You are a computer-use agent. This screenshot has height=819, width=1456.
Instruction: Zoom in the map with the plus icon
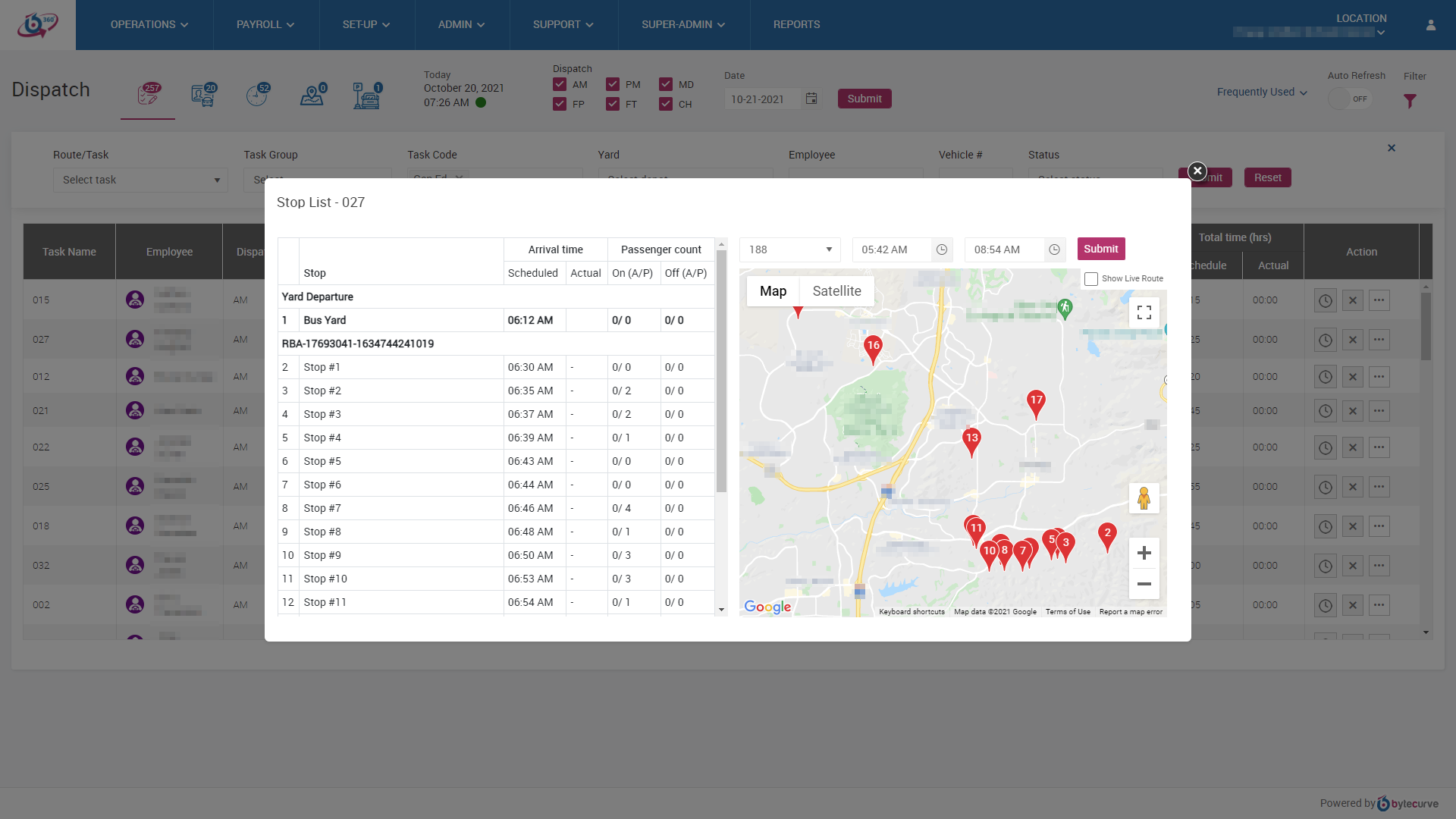(1144, 553)
